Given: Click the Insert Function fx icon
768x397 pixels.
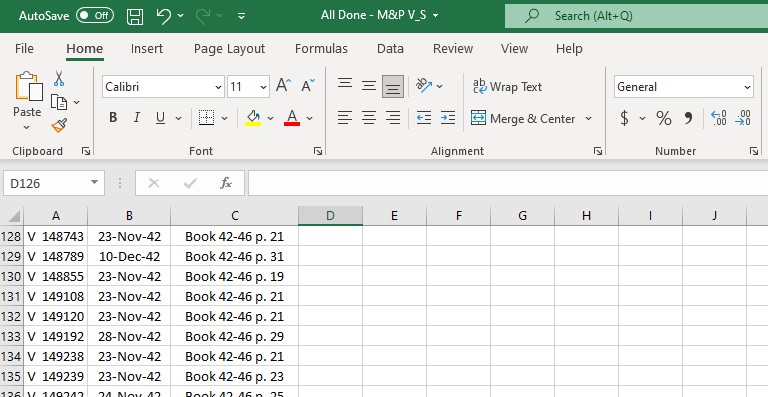Looking at the screenshot, I should 225,183.
